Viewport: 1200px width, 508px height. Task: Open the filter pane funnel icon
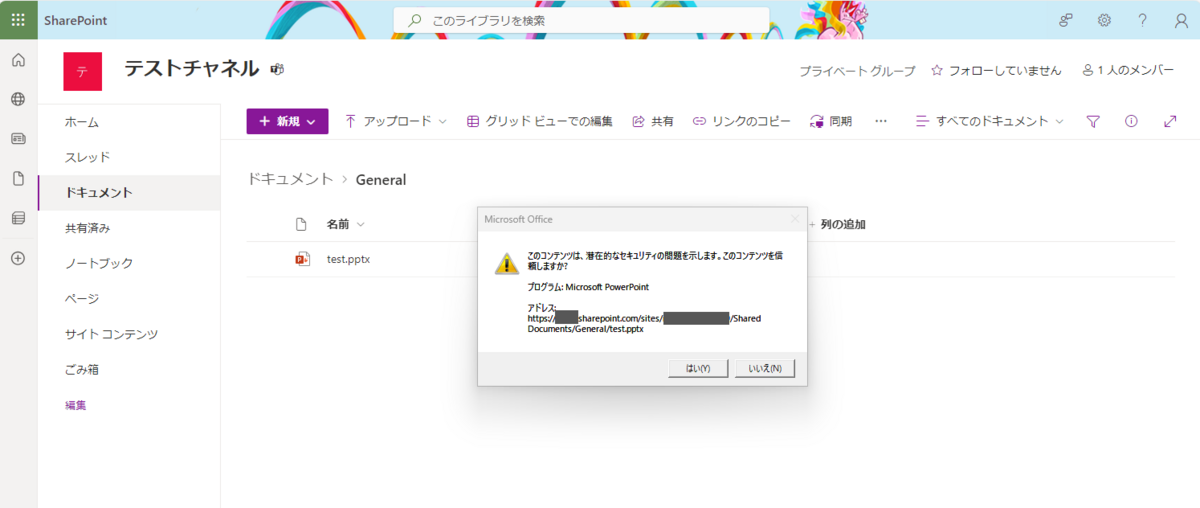[x=1093, y=121]
